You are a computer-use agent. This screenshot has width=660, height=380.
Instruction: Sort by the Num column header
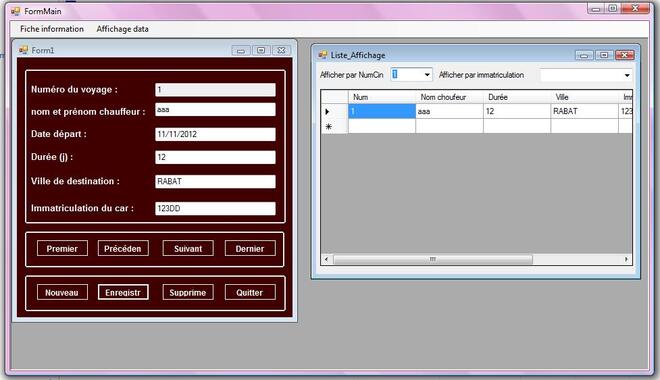382,97
